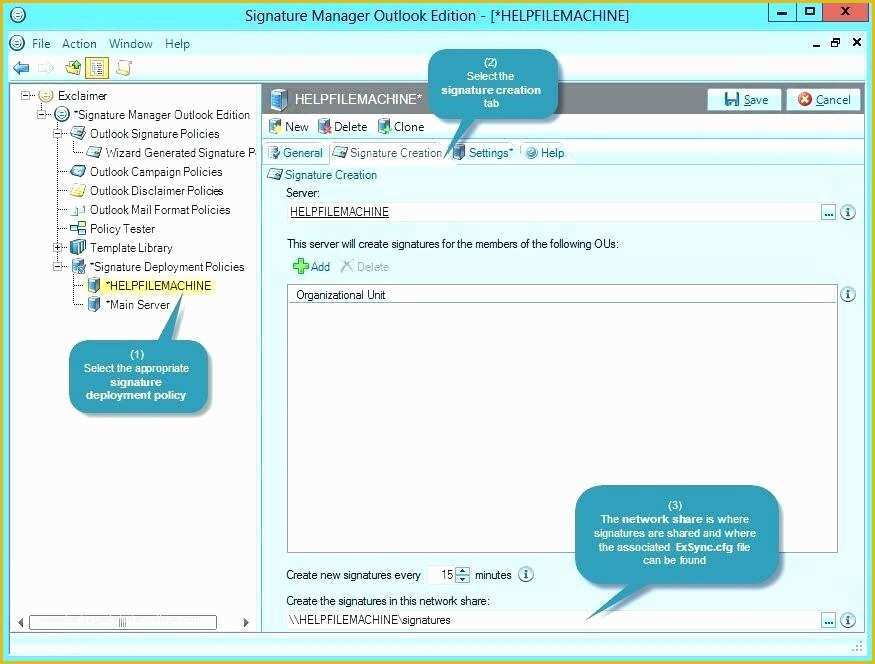Click New in the policy toolbar
Image resolution: width=875 pixels, height=664 pixels.
[289, 127]
